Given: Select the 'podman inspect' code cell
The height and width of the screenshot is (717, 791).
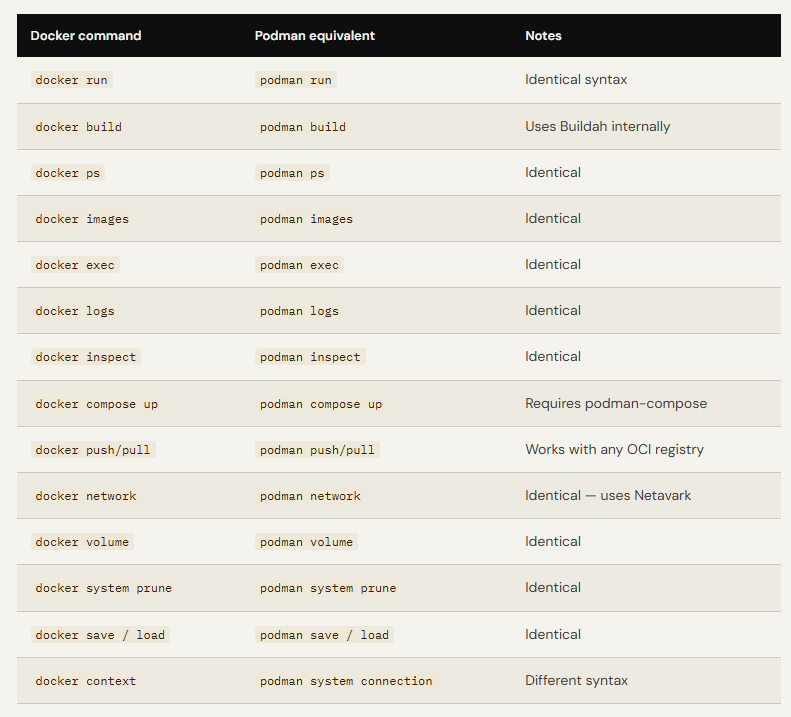Looking at the screenshot, I should click(x=310, y=356).
